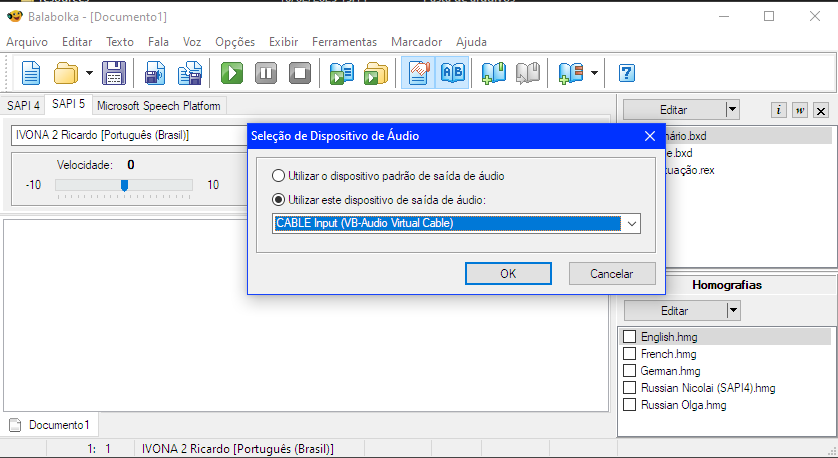The height and width of the screenshot is (458, 838).
Task: Click the save floppy disk icon
Action: pos(114,73)
